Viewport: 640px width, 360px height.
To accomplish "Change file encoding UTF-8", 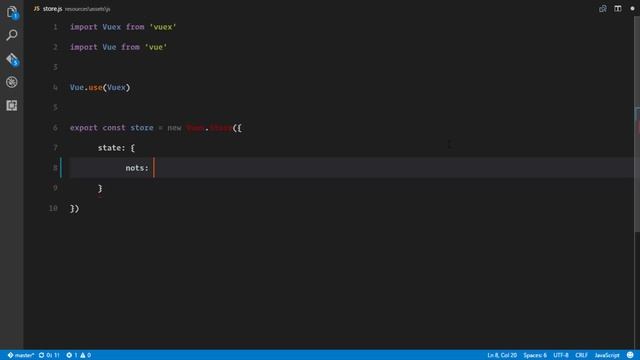I will click(x=561, y=355).
